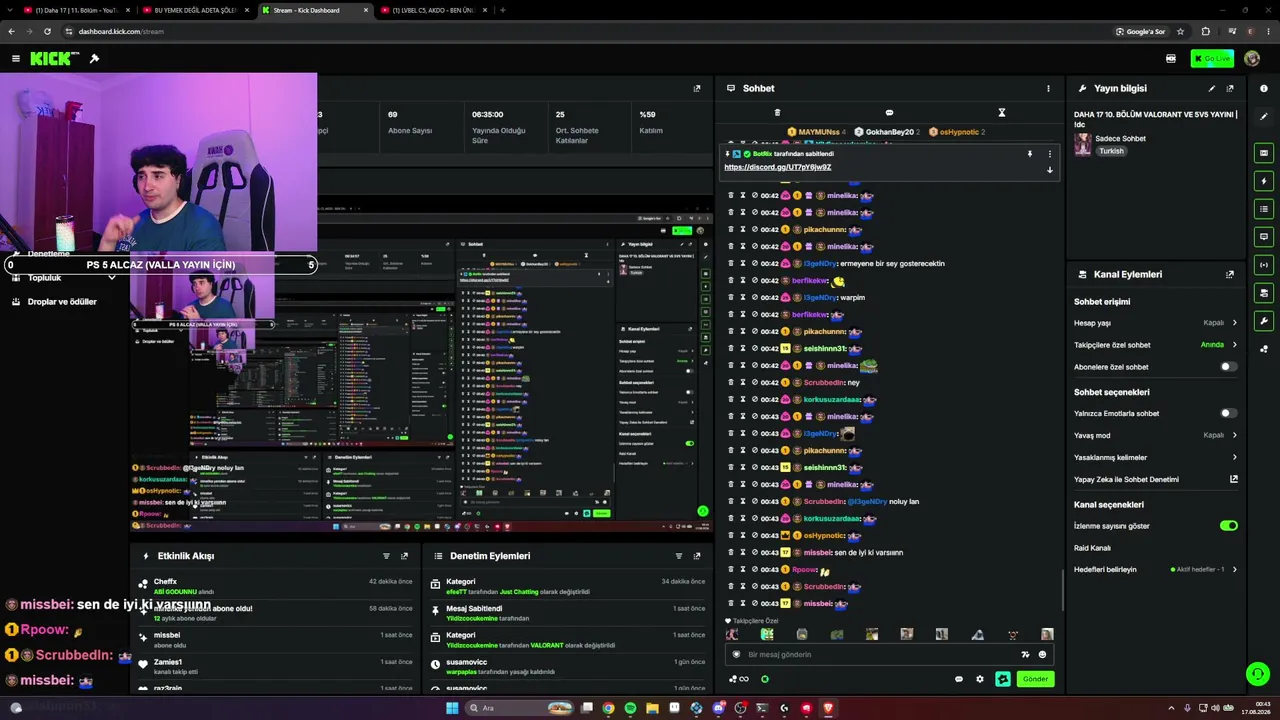Click the list sidebar icon
Screen dimensions: 1280x720
(x=1264, y=209)
